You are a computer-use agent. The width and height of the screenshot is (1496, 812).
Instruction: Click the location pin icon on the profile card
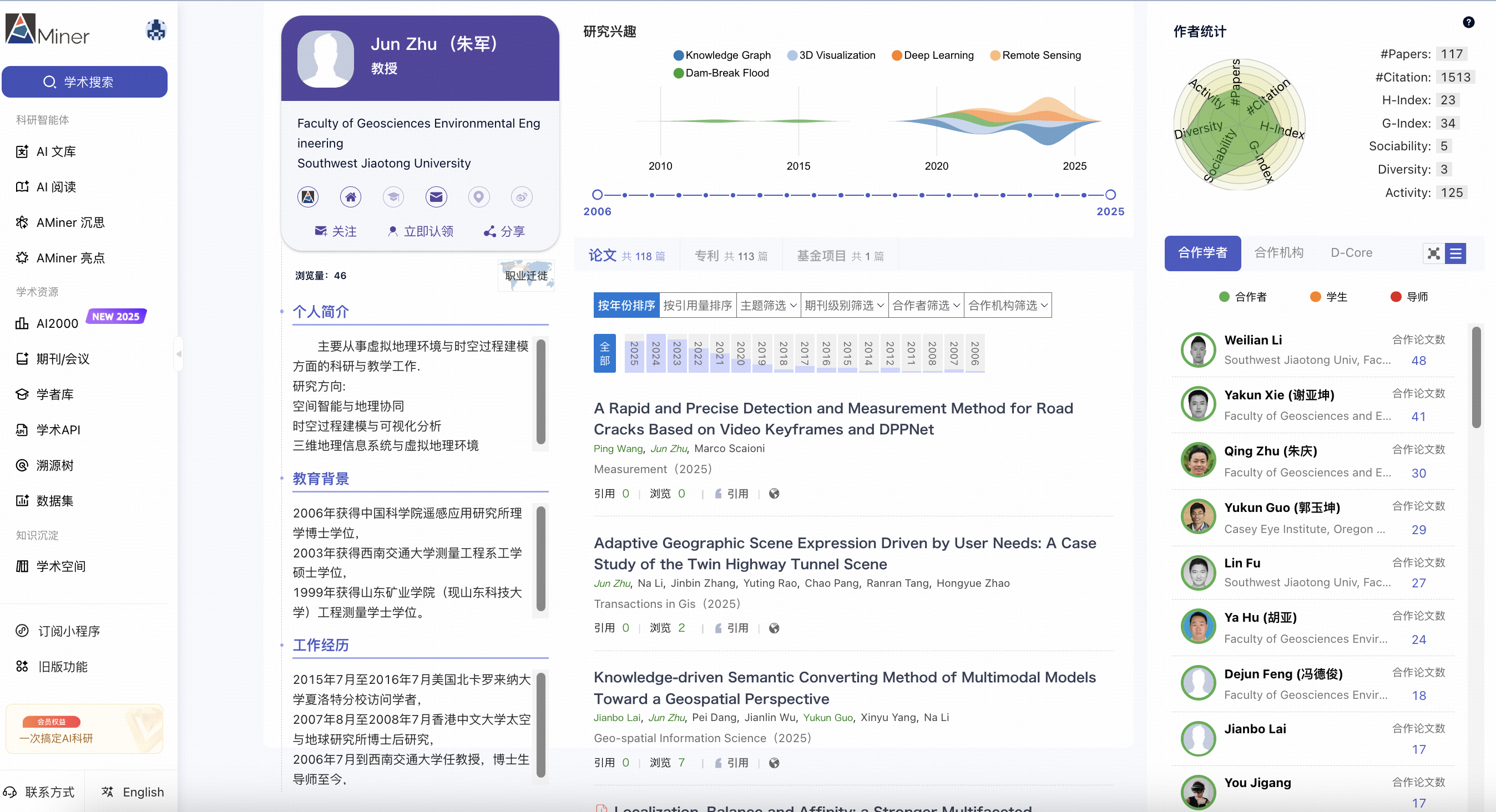[478, 197]
